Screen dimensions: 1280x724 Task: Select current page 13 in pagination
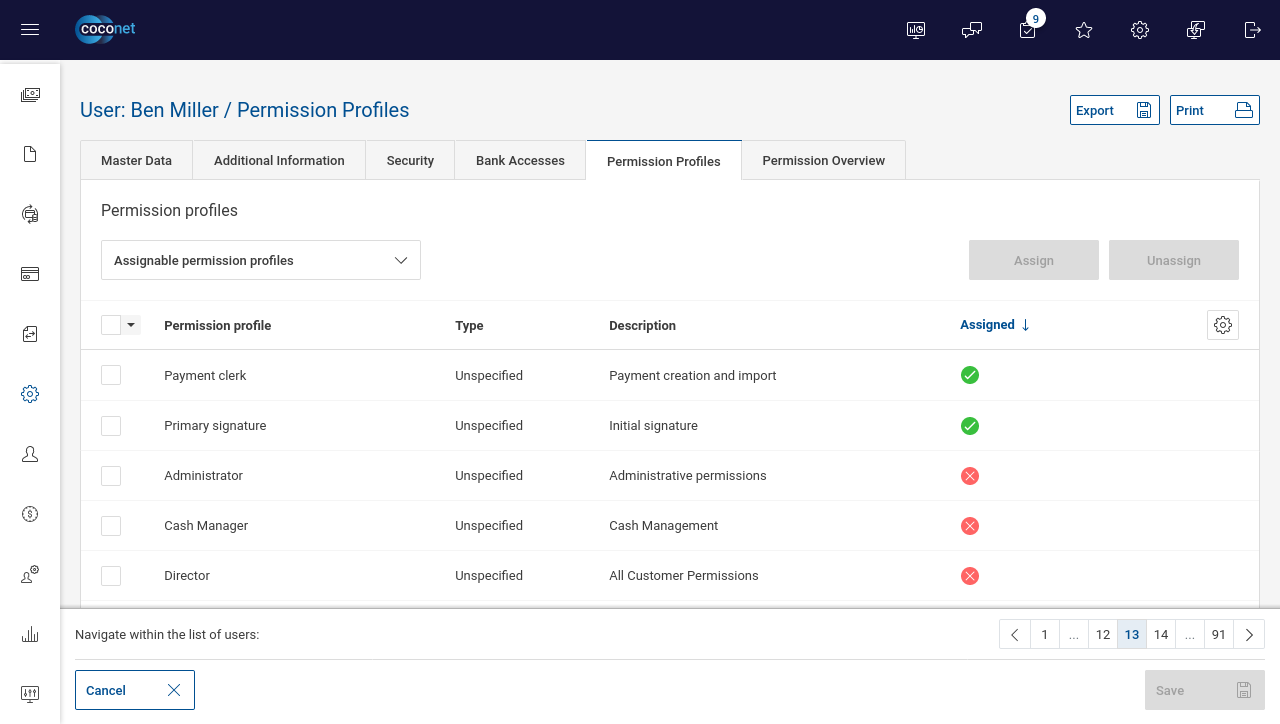1132,634
